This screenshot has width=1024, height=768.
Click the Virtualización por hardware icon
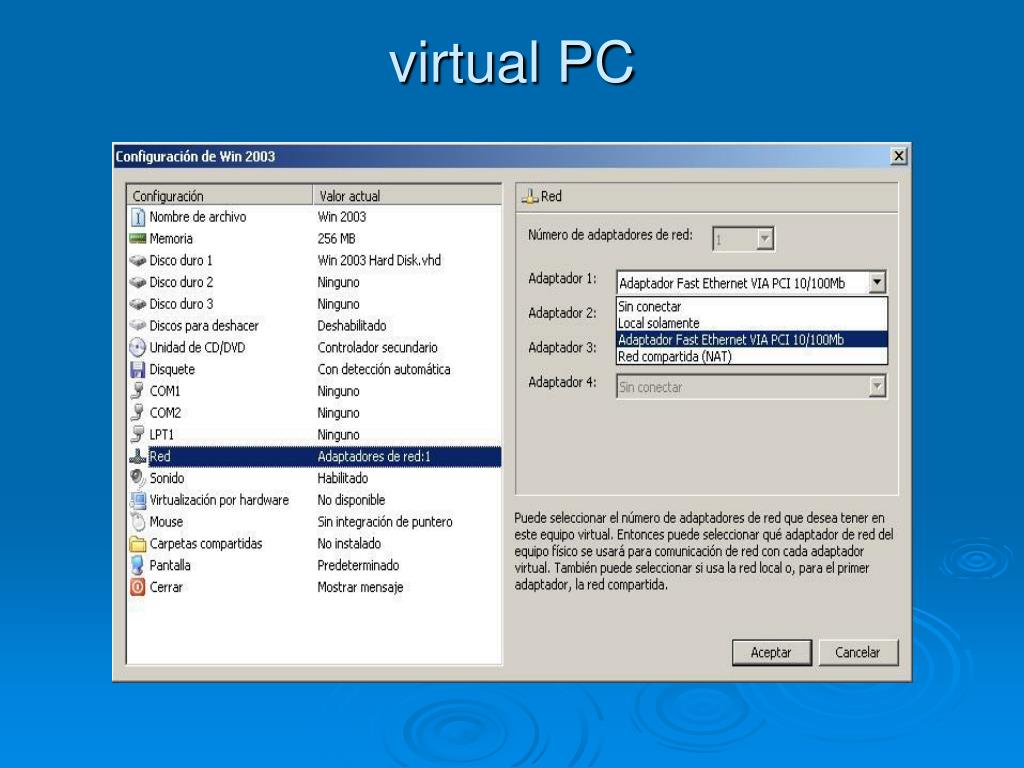138,500
